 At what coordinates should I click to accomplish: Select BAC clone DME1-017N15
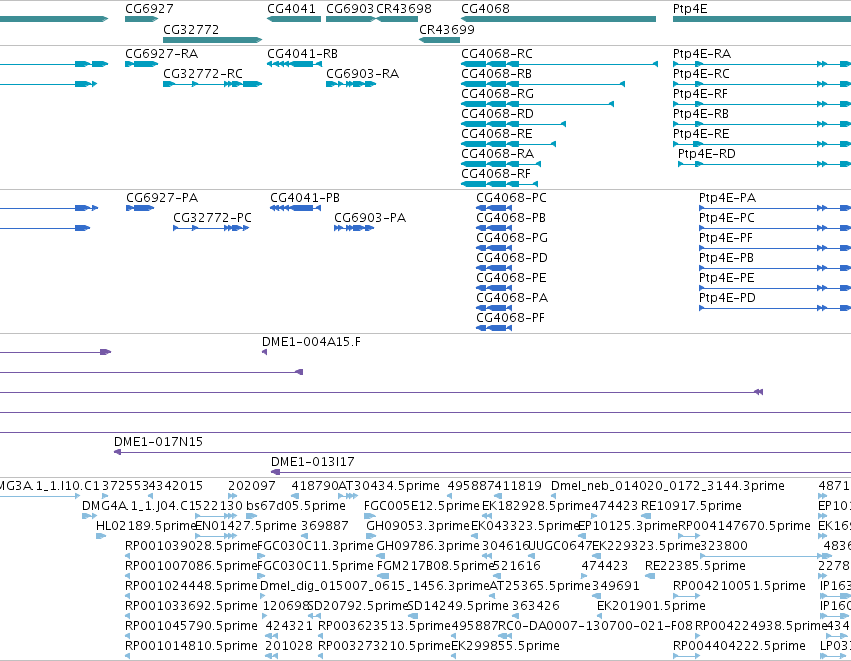[x=482, y=452]
